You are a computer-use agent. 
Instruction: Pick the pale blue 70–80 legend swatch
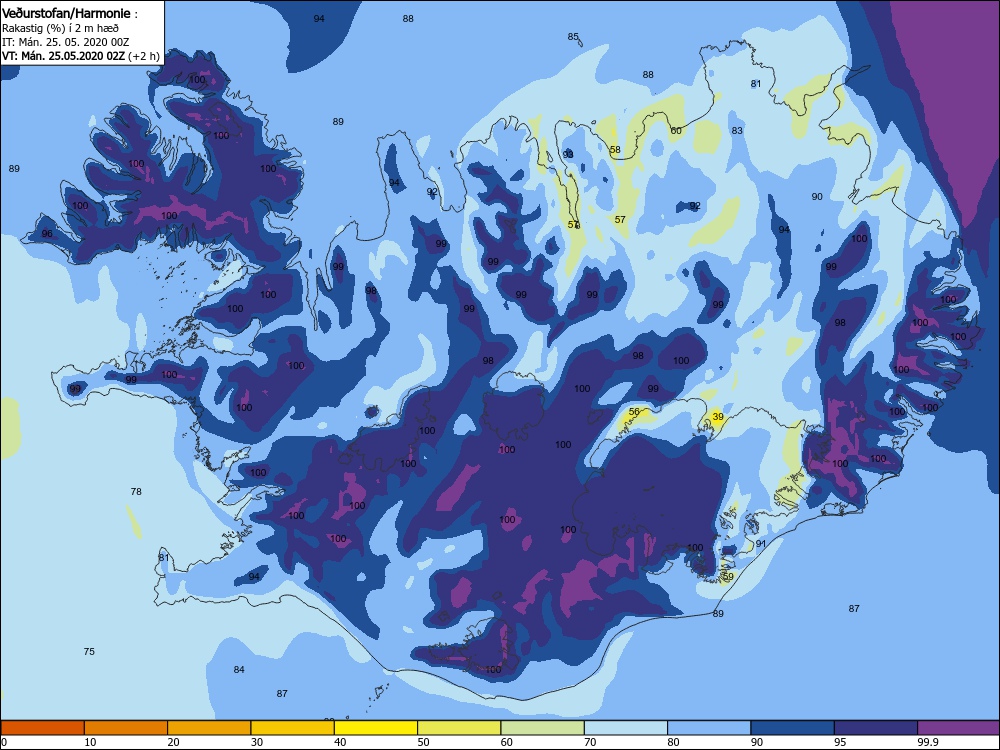626,728
